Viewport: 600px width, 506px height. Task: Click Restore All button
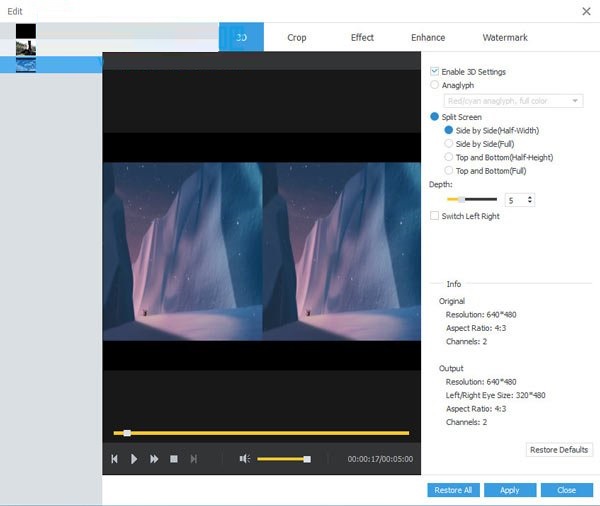[453, 490]
